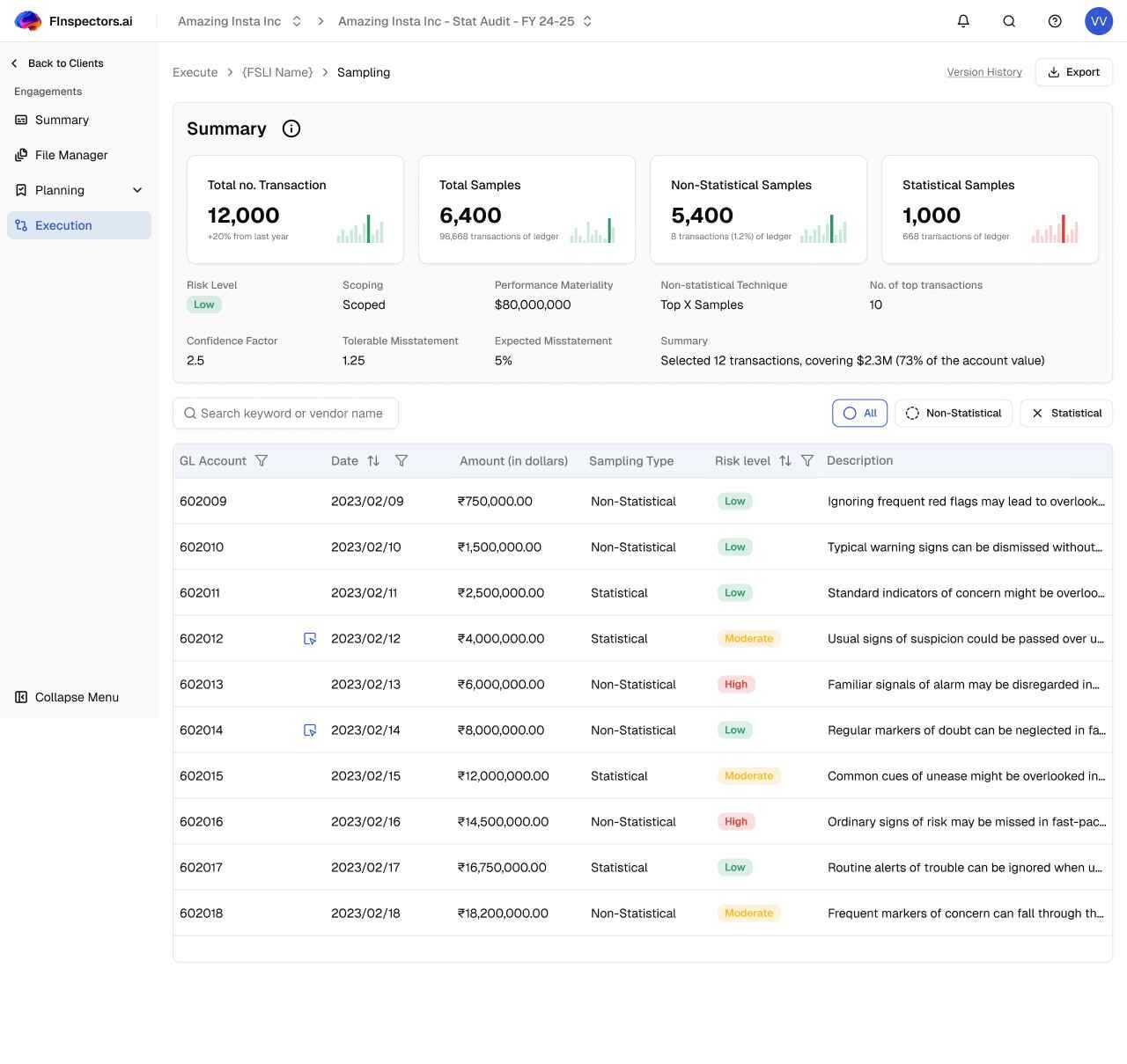Sort the table by Date
Screen dimensions: 1127x1064
pyautogui.click(x=373, y=461)
